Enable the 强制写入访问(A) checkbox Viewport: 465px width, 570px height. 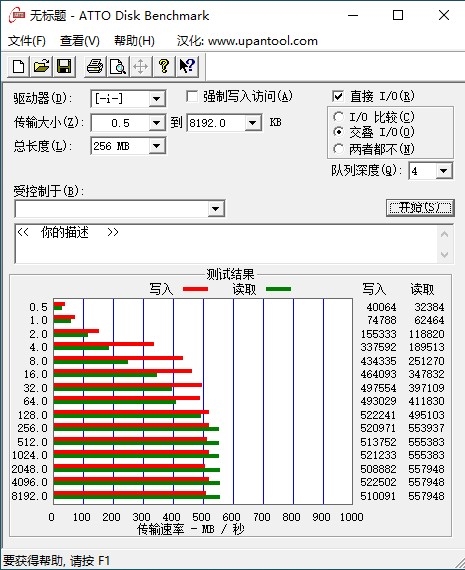point(192,96)
